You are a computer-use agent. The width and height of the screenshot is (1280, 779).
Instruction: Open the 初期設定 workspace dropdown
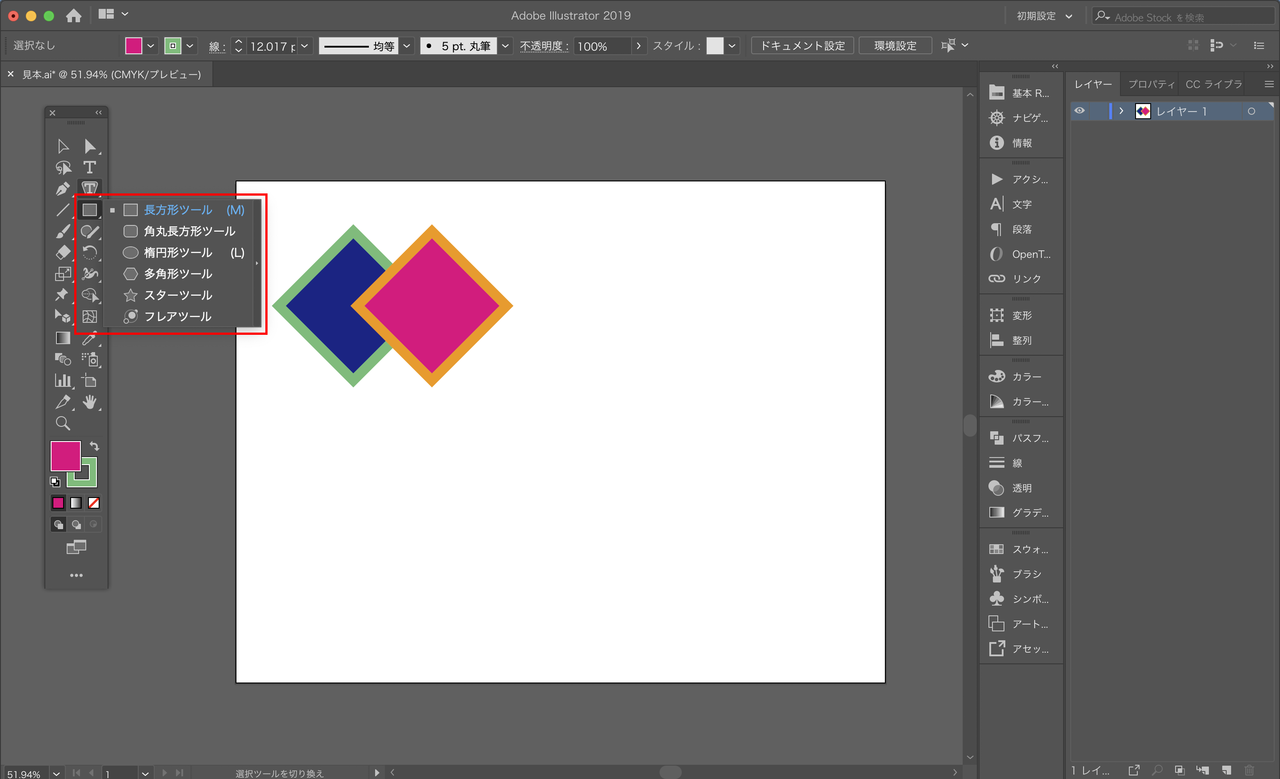[x=1045, y=16]
